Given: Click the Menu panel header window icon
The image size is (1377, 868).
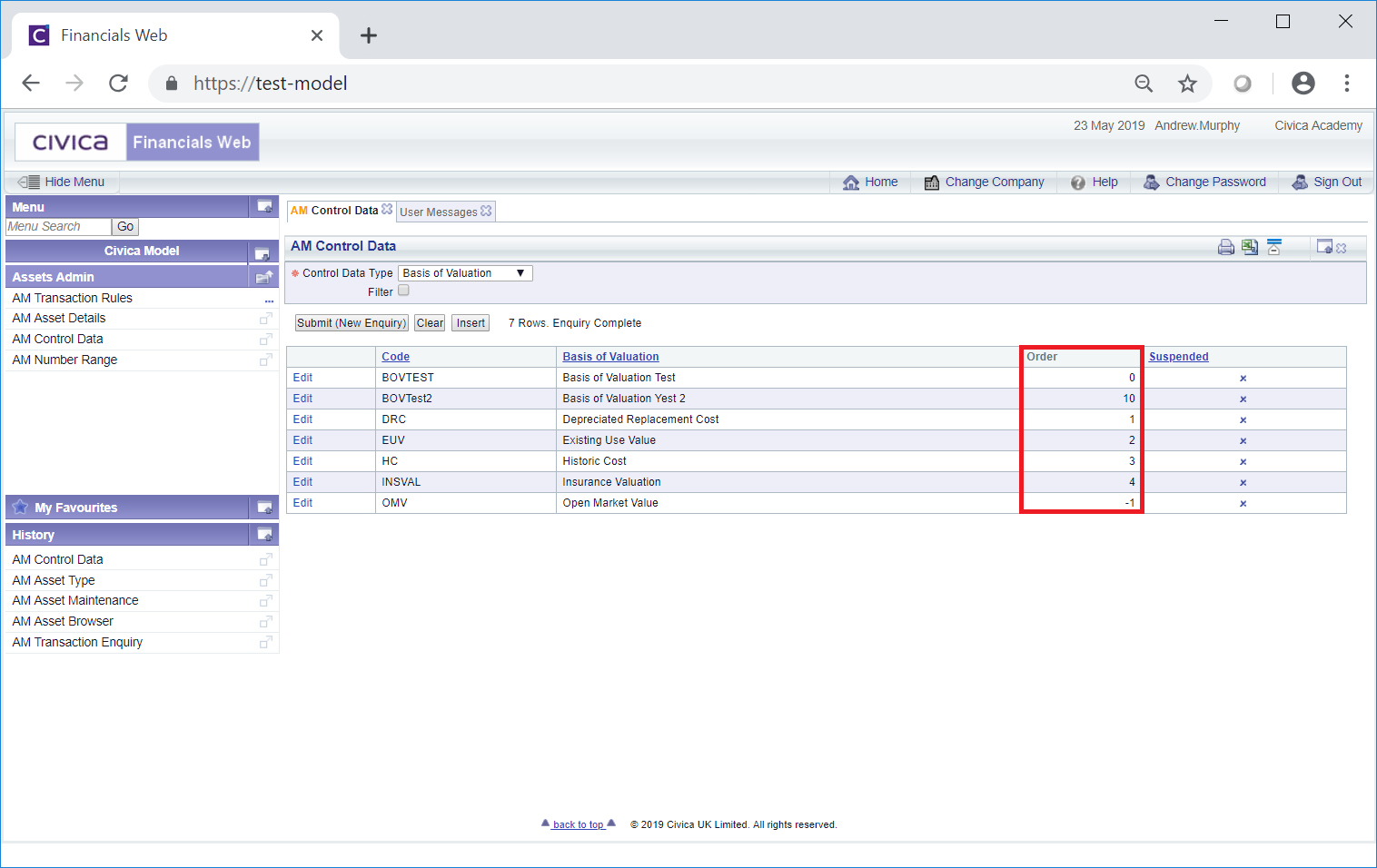Looking at the screenshot, I should coord(264,206).
